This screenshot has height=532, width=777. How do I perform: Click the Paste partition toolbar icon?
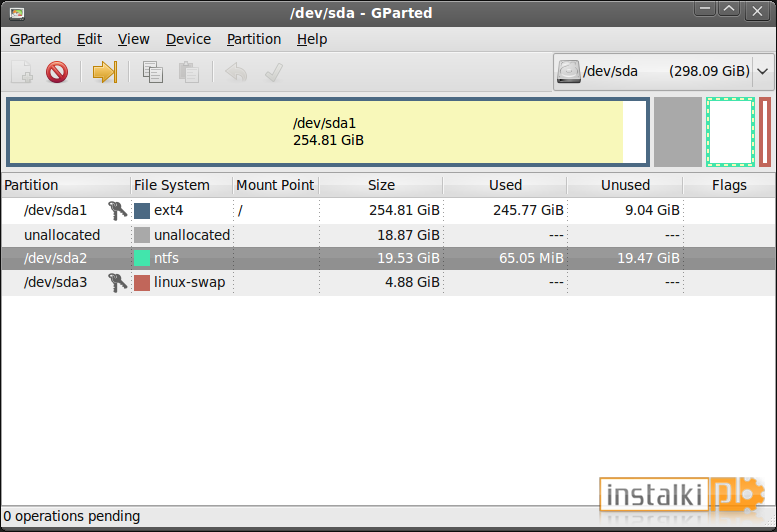(189, 72)
